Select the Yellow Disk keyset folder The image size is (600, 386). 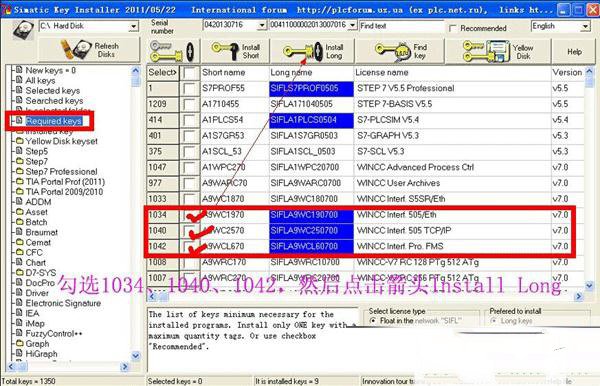(x=61, y=141)
